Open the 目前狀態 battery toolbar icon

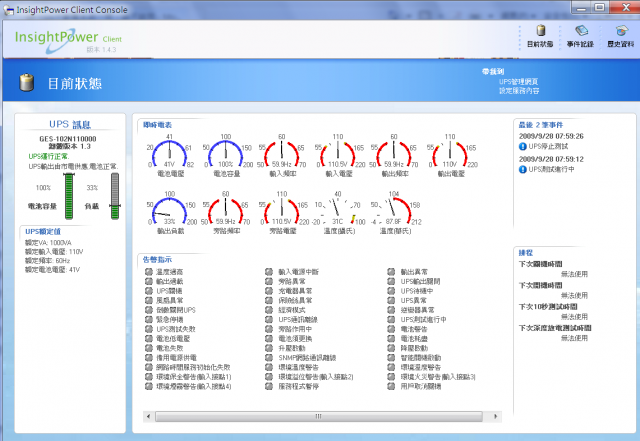click(x=541, y=31)
